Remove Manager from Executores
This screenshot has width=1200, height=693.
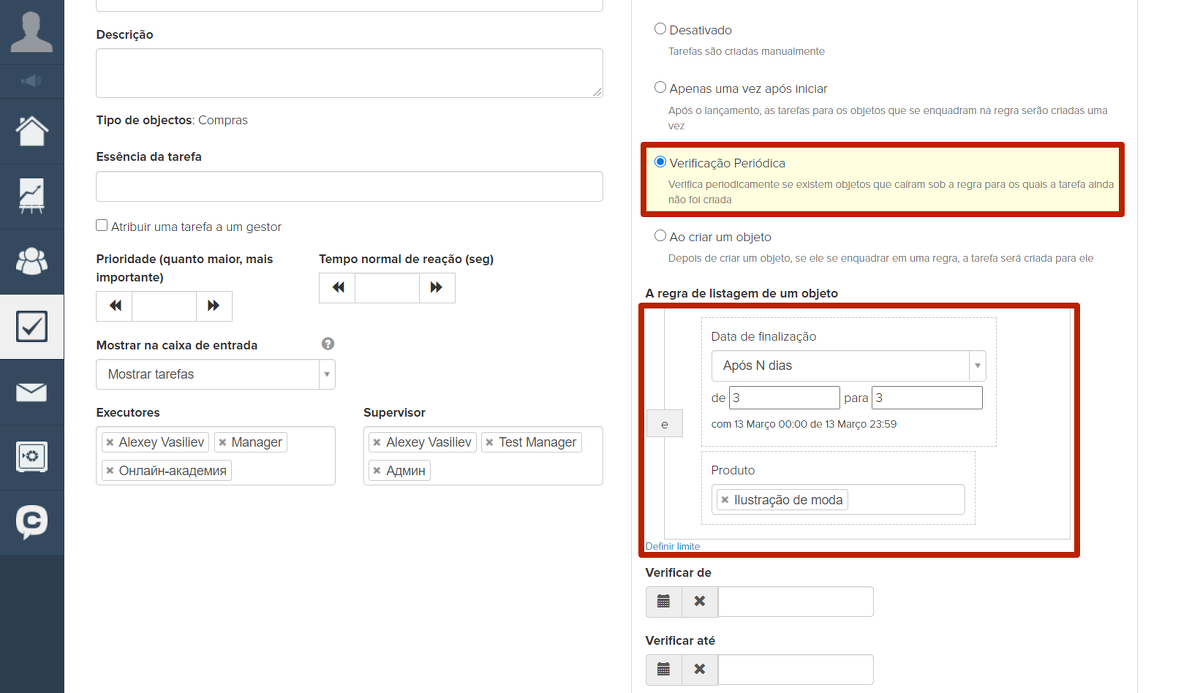point(223,442)
